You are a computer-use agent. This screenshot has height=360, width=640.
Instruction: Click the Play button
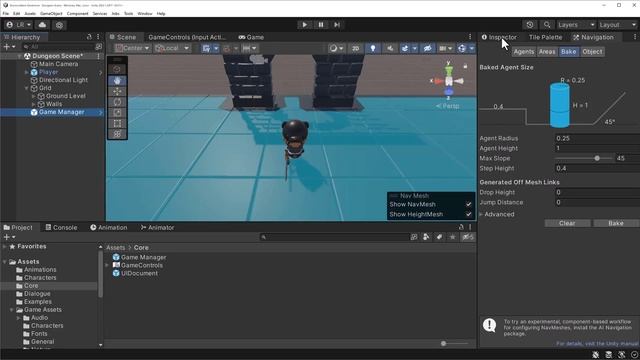point(304,25)
